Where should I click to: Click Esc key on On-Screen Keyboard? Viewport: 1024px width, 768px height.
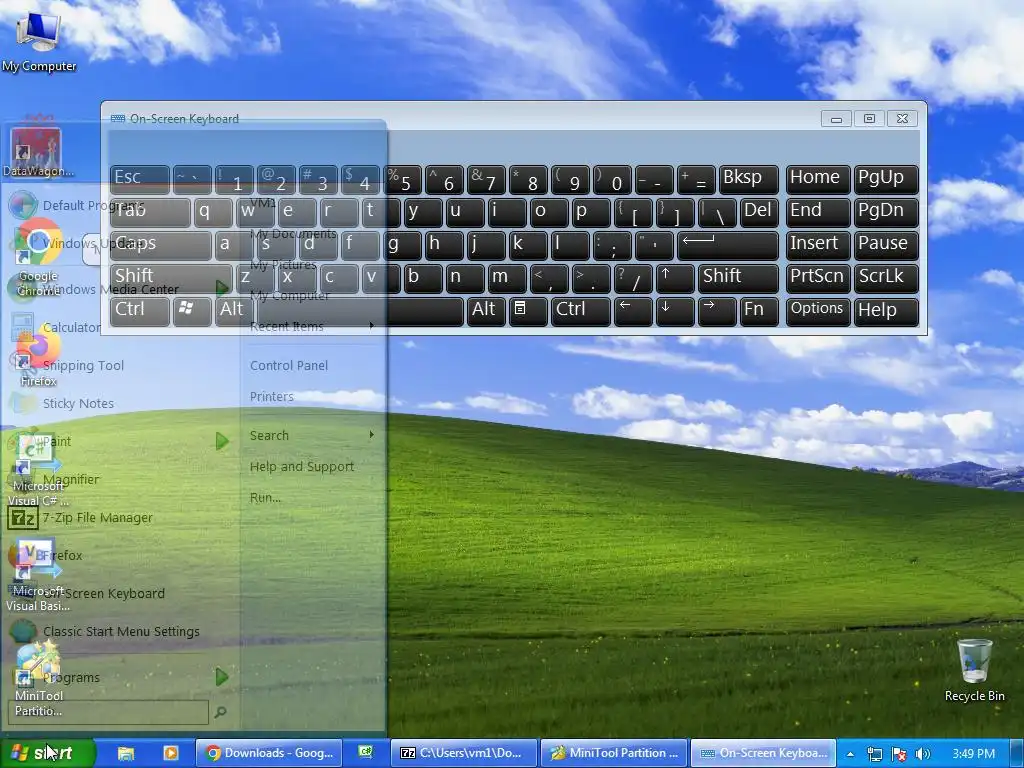[x=140, y=179]
